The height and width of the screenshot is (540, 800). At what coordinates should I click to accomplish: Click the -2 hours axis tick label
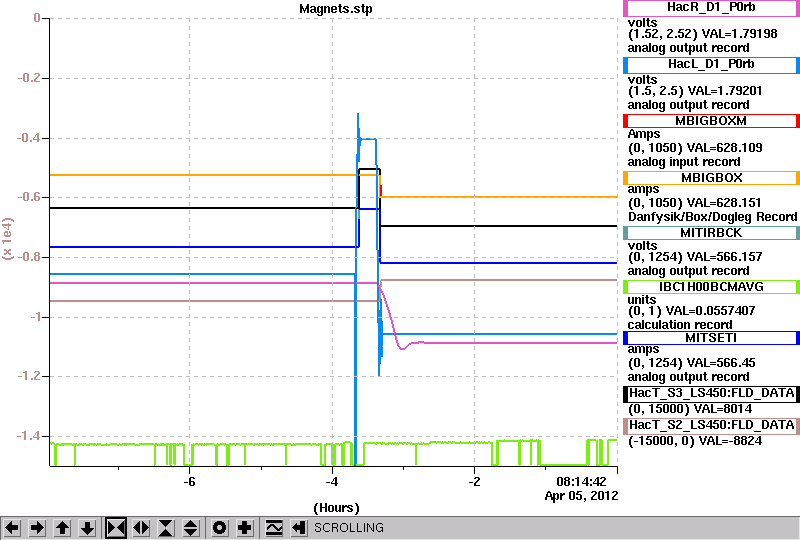[x=474, y=481]
